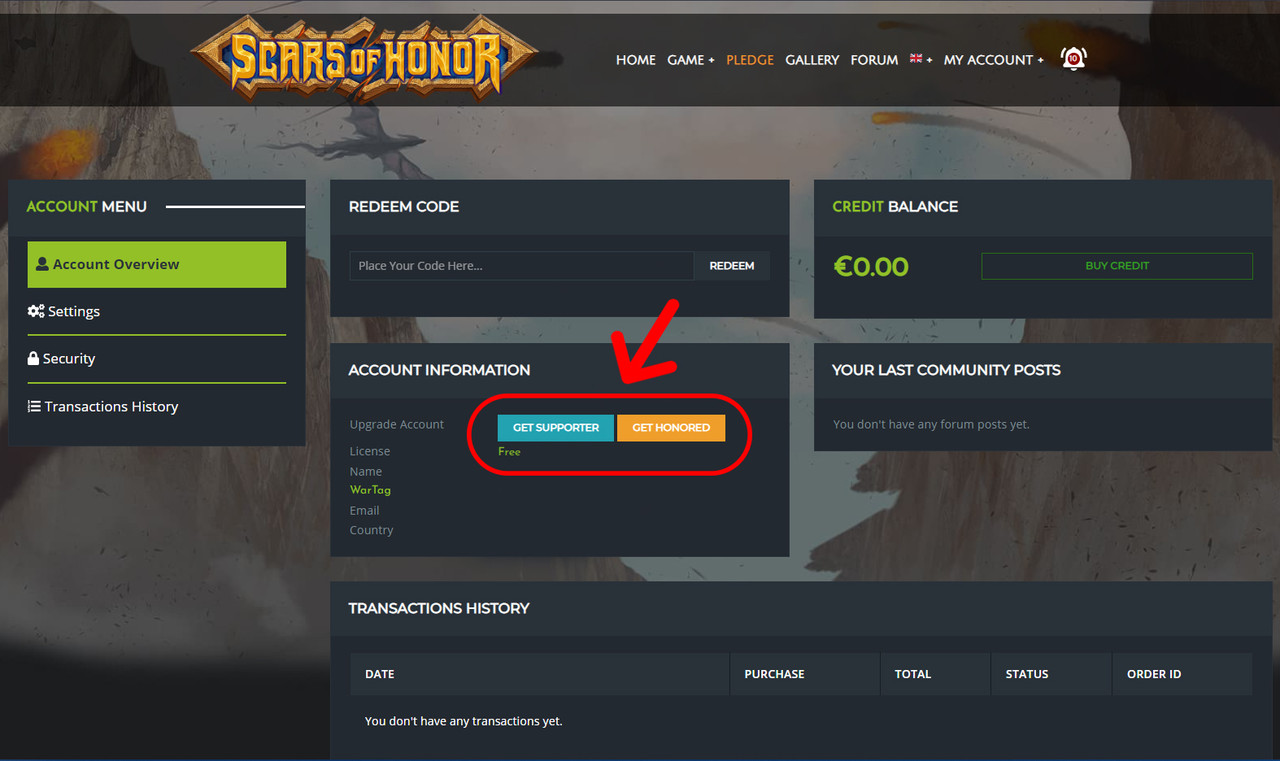Screen dimensions: 1280x761
Task: Click the Get Honored button
Action: point(671,427)
